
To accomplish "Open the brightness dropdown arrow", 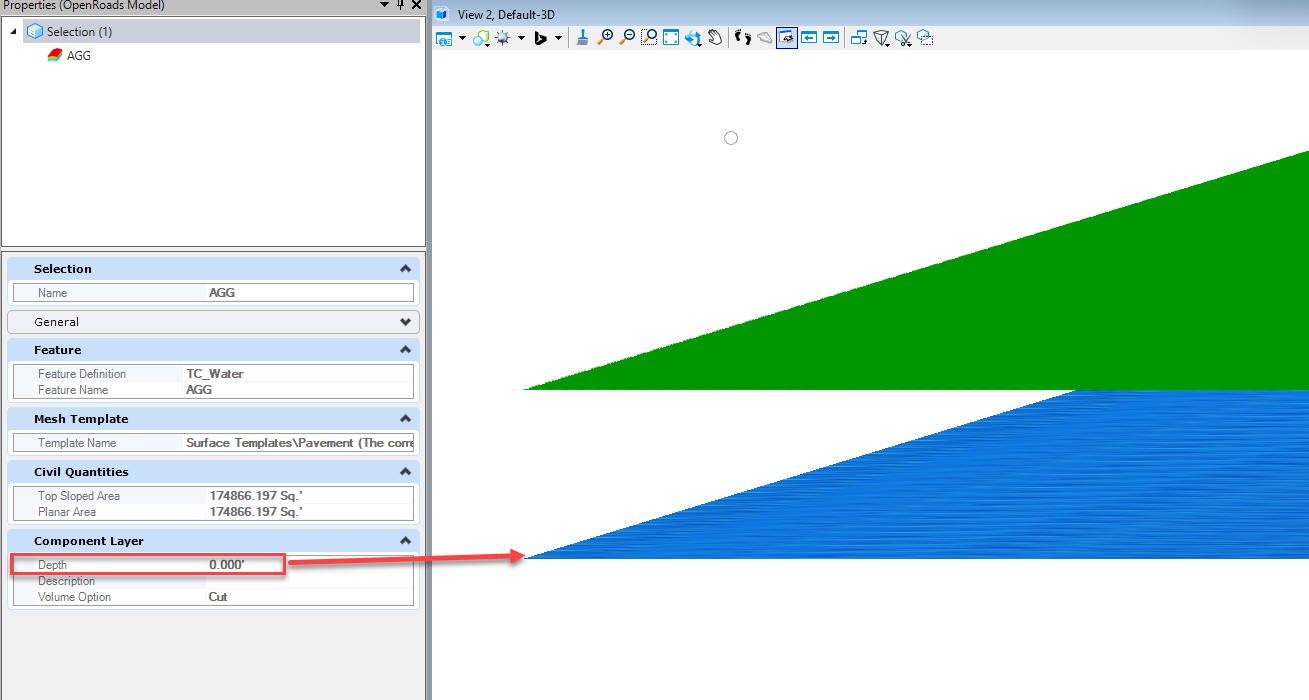I will (521, 38).
